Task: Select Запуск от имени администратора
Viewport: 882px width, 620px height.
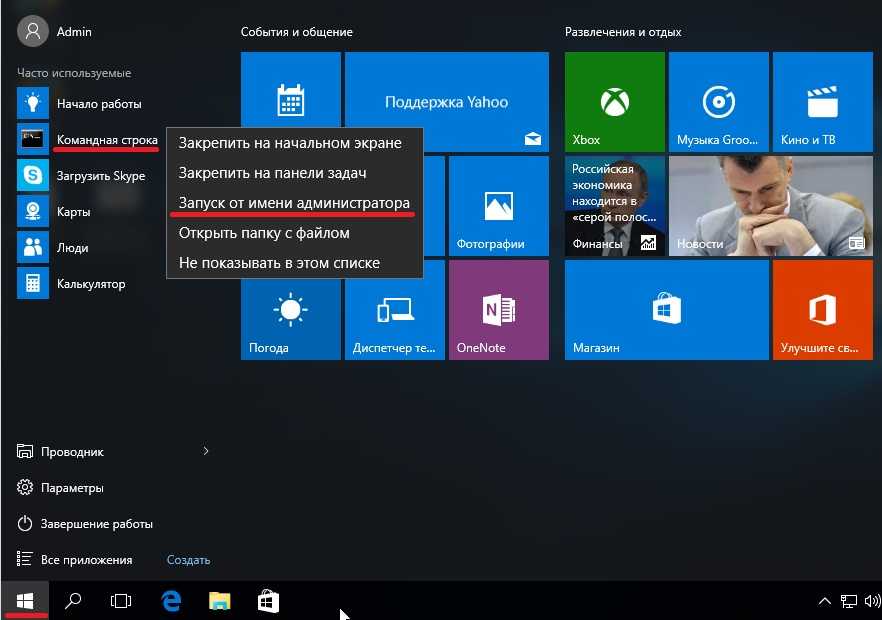Action: (294, 203)
